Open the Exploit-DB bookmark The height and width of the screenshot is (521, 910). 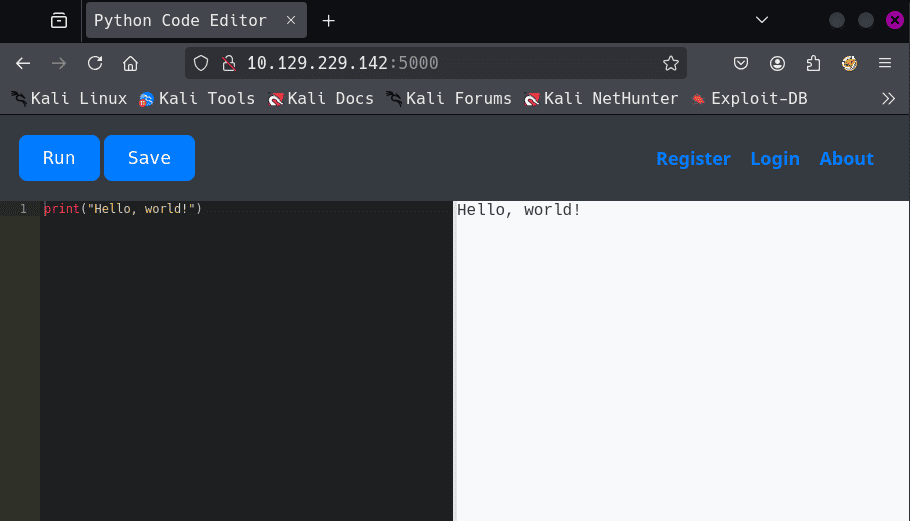tap(749, 98)
